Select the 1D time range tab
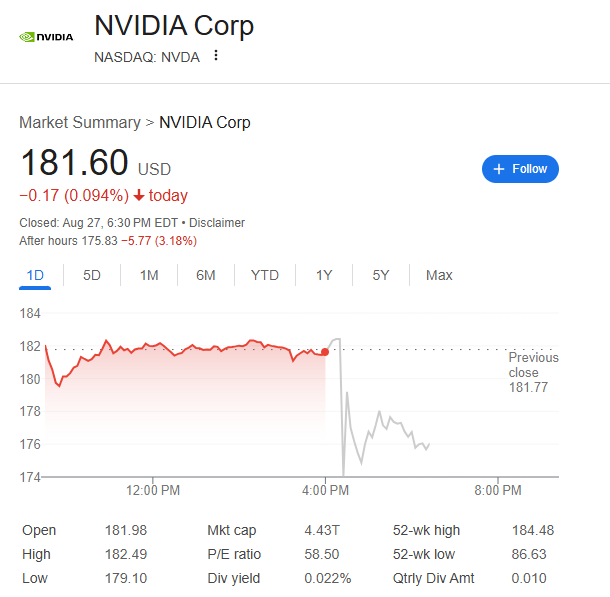610x597 pixels. coord(35,275)
